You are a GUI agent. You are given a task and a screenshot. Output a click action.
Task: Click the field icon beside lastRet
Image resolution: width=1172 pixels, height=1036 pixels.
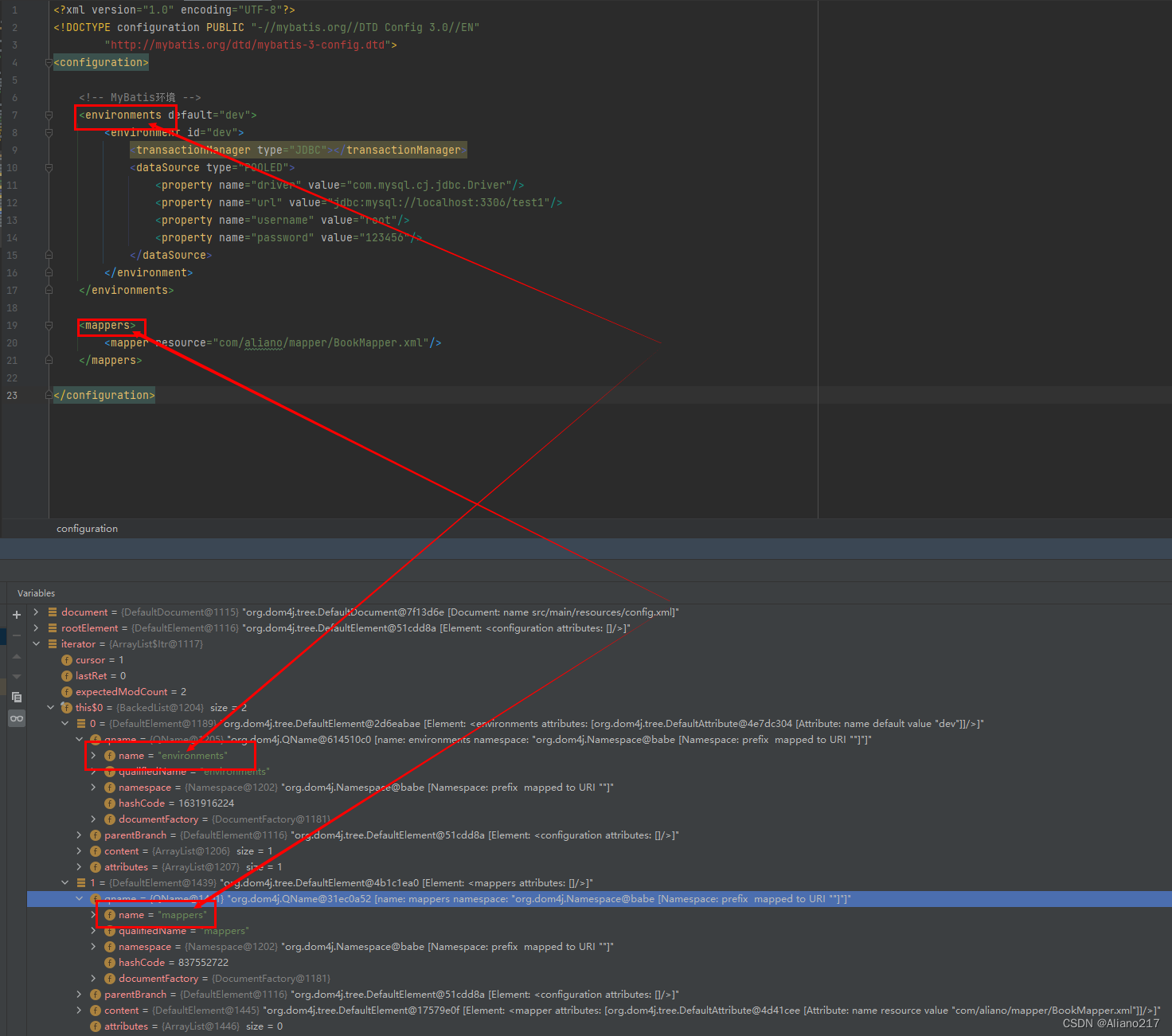(67, 676)
